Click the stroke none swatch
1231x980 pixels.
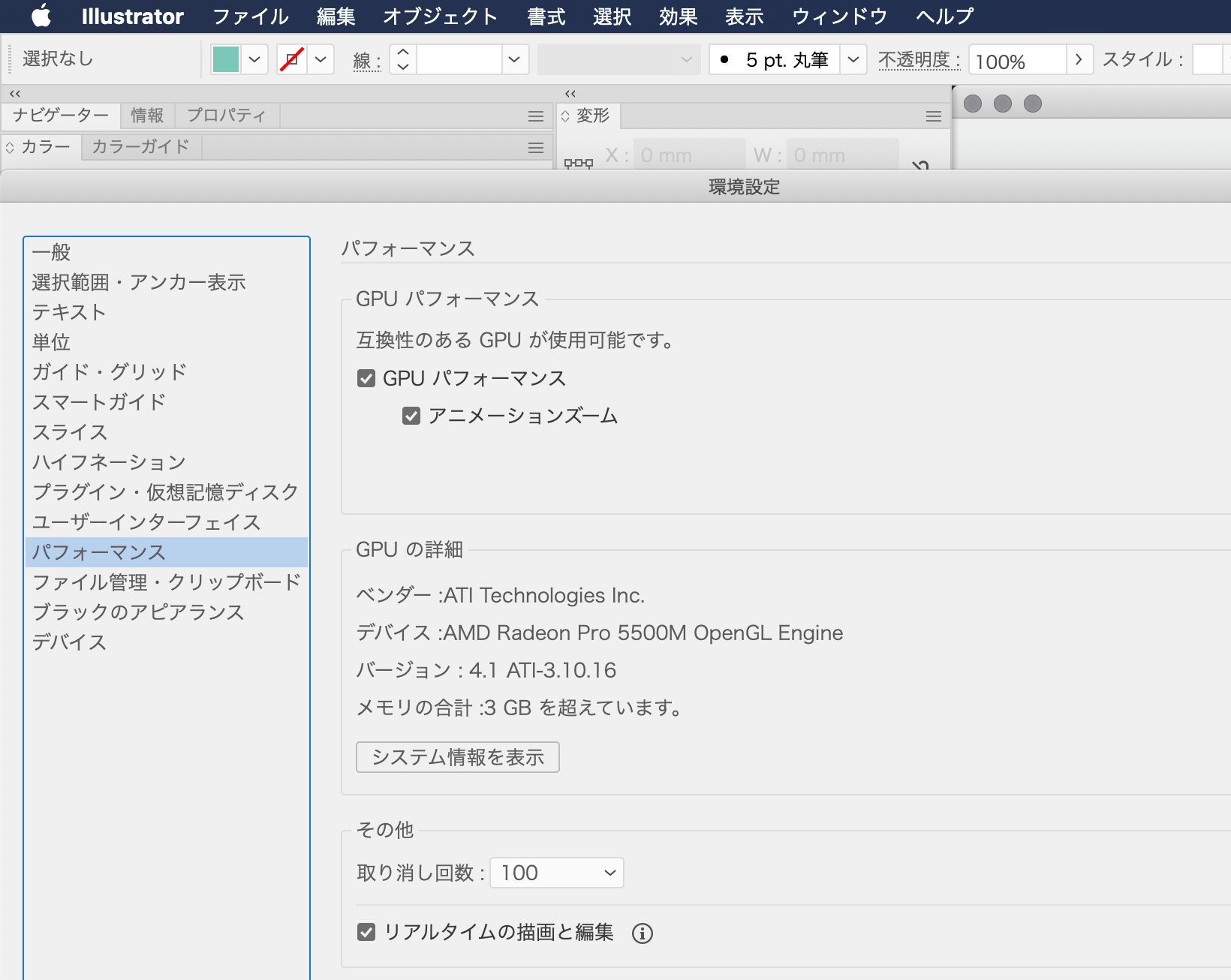tap(292, 59)
